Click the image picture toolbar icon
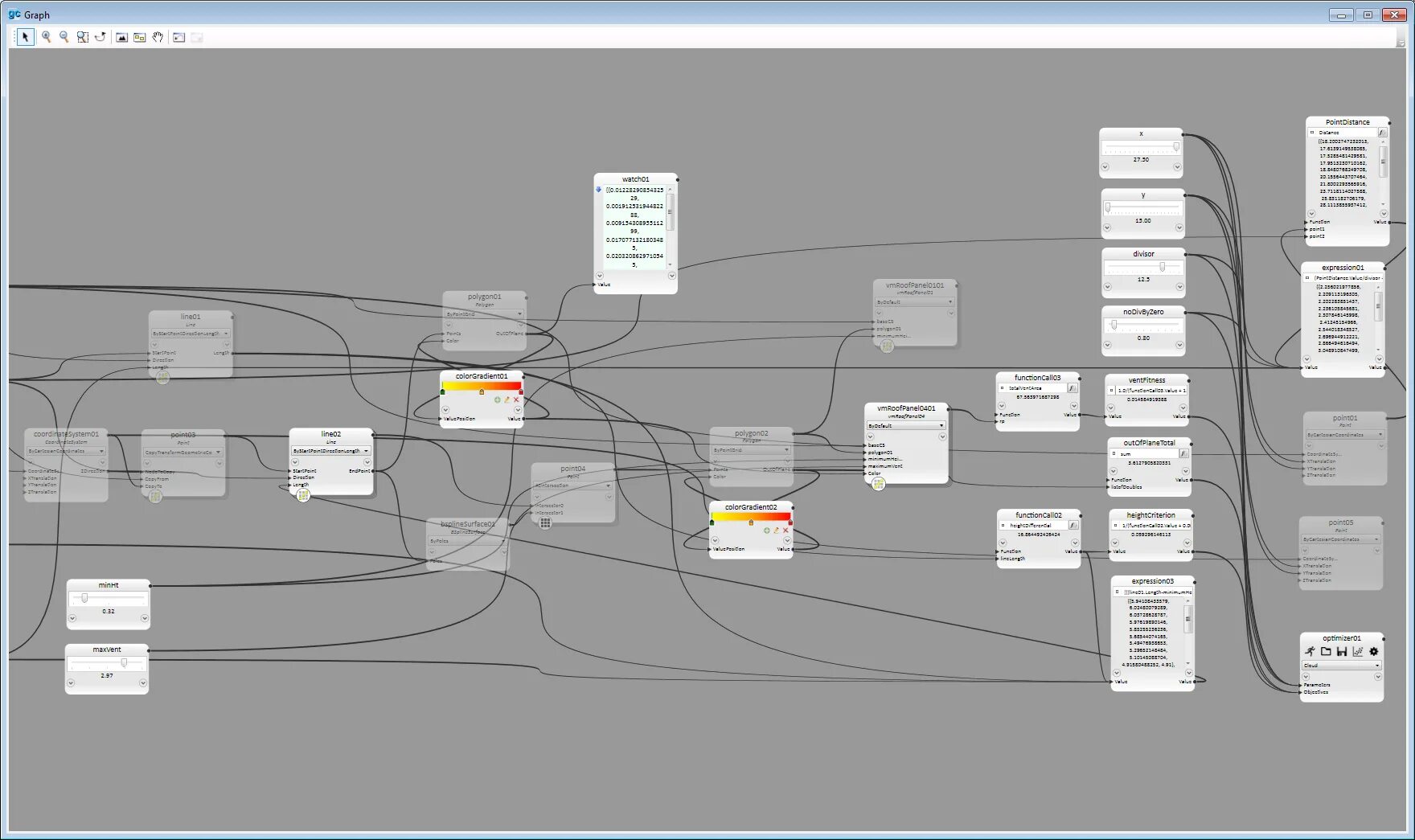Screen dimensions: 1415x840 point(121,37)
